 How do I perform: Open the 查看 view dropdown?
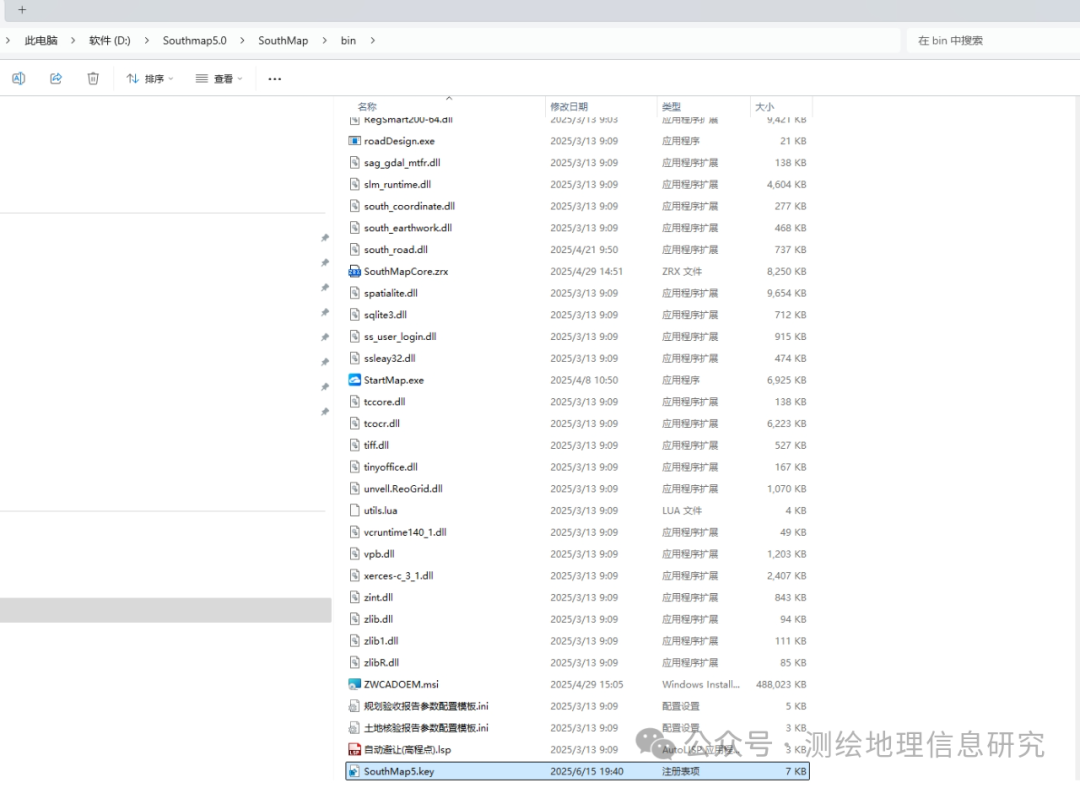(x=217, y=77)
